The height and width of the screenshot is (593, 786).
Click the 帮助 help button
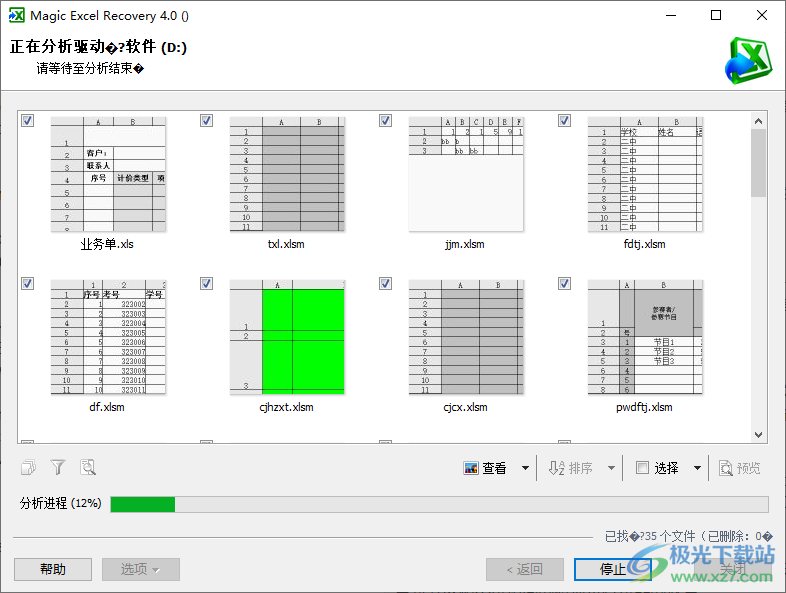click(53, 569)
